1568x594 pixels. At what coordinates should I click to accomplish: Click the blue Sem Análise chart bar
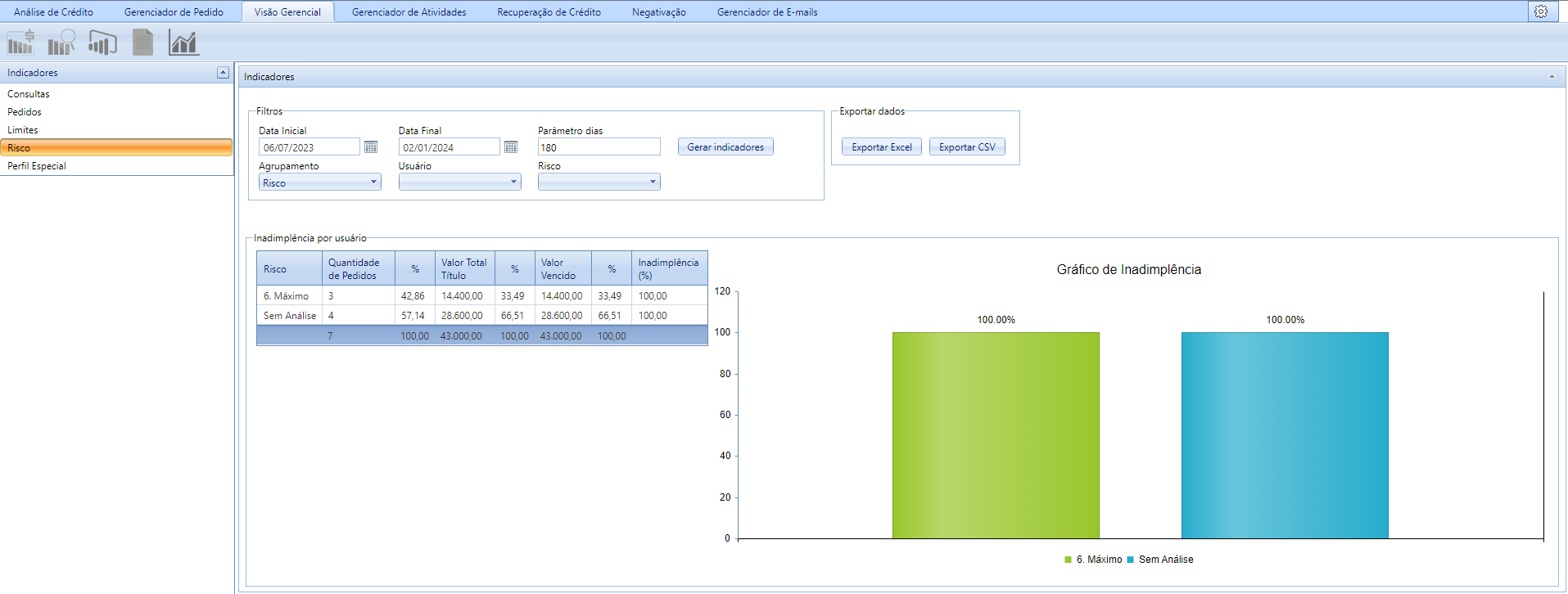point(1285,435)
